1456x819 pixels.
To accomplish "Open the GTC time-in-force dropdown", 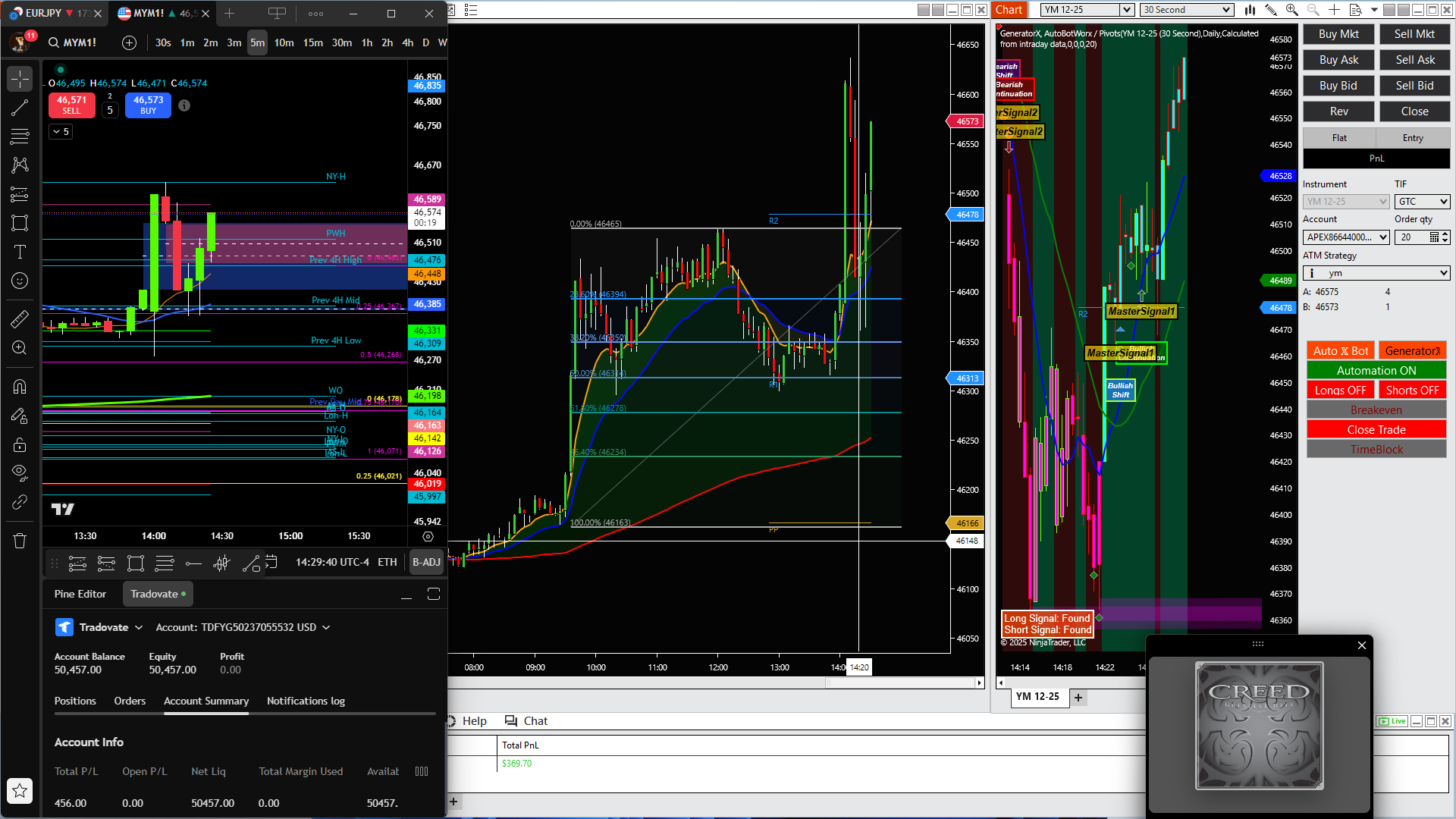I will tap(1423, 202).
